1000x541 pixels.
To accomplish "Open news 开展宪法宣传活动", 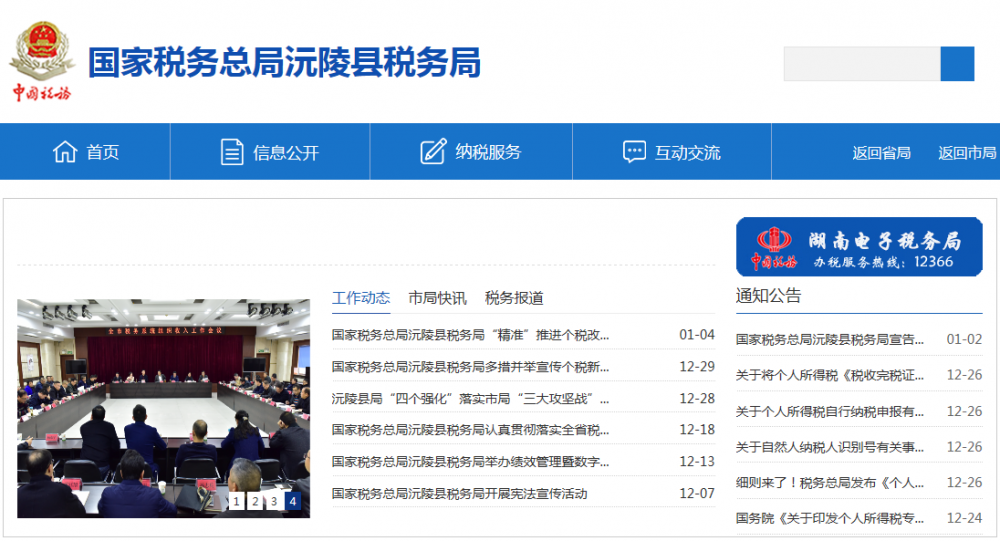I will coord(459,493).
